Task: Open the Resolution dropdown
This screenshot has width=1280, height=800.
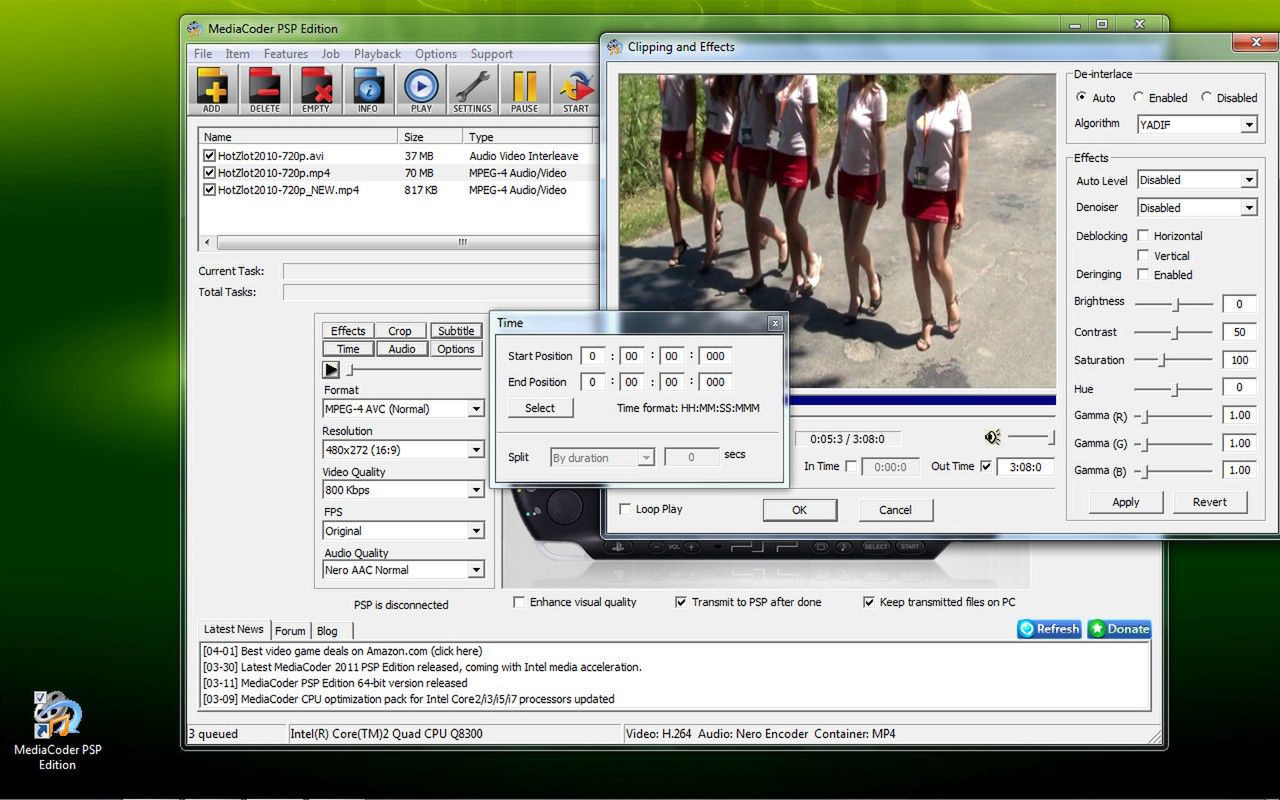Action: (x=403, y=450)
